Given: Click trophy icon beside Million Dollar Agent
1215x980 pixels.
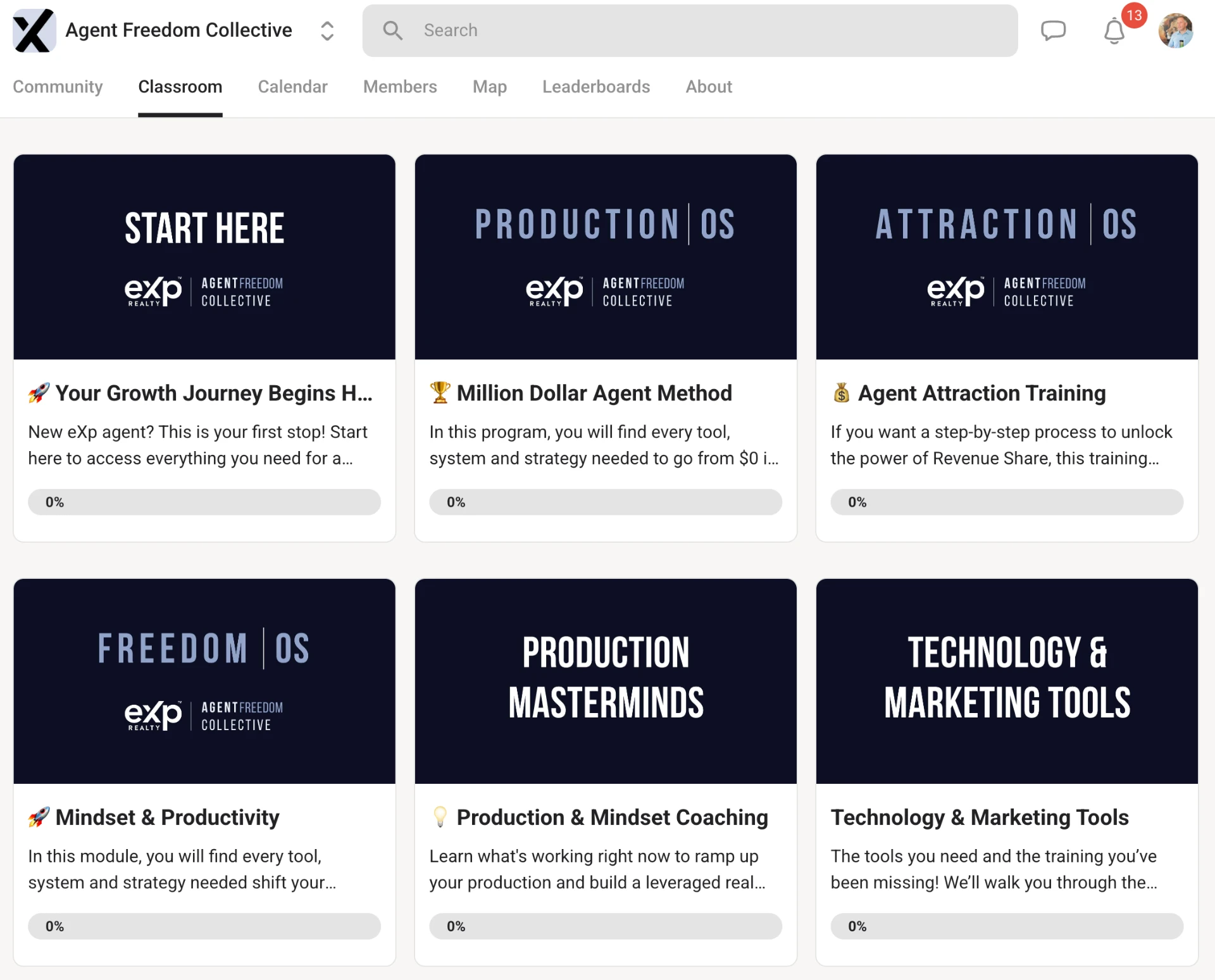Looking at the screenshot, I should tap(440, 392).
